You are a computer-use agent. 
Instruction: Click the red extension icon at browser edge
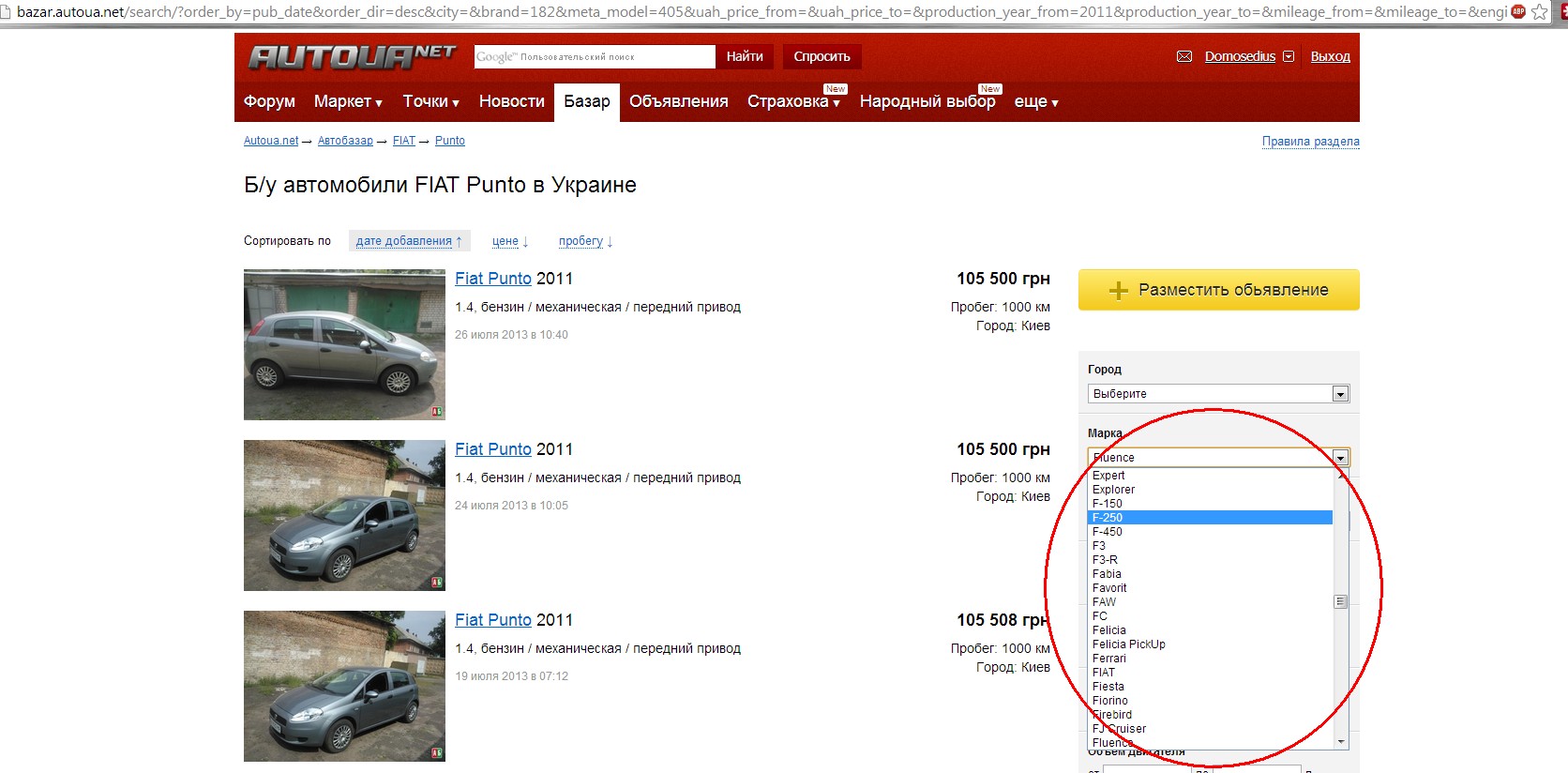pos(1561,11)
